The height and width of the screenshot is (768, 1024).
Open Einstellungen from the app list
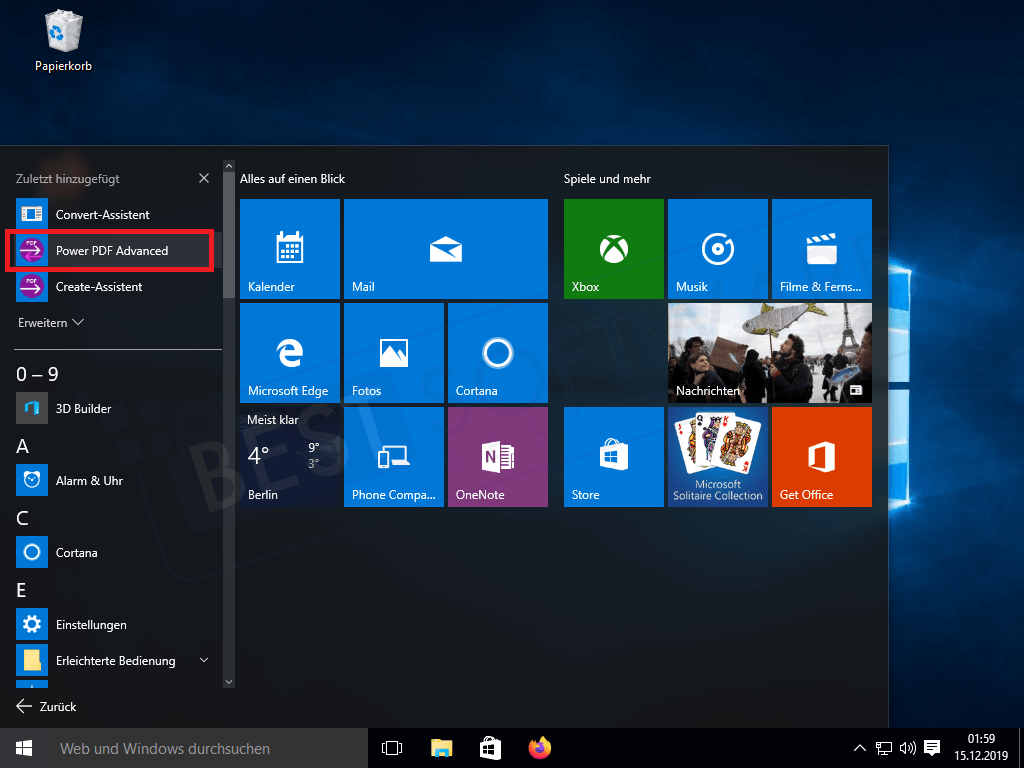(90, 625)
